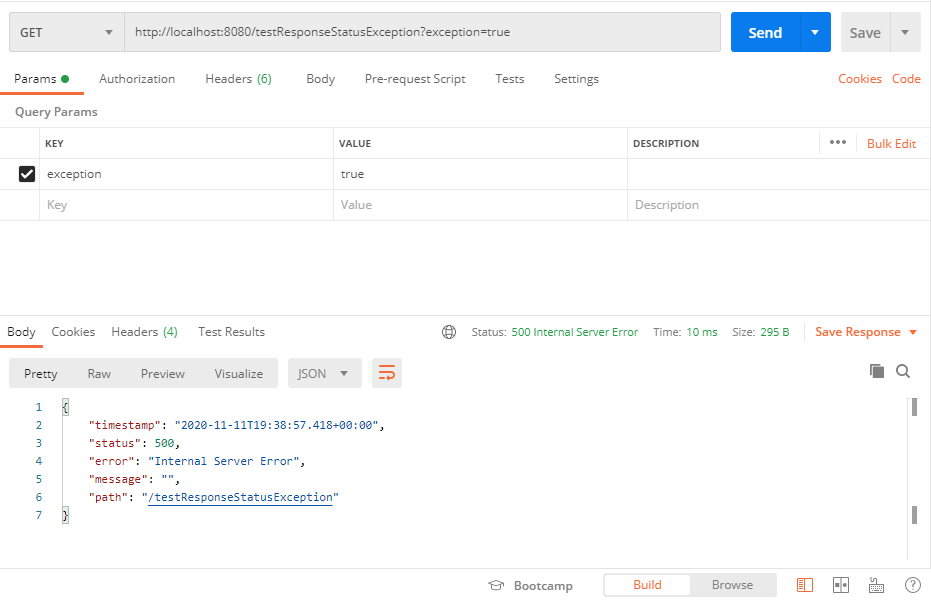The width and height of the screenshot is (931, 601).
Task: Open the three dots column options menu
Action: (838, 143)
